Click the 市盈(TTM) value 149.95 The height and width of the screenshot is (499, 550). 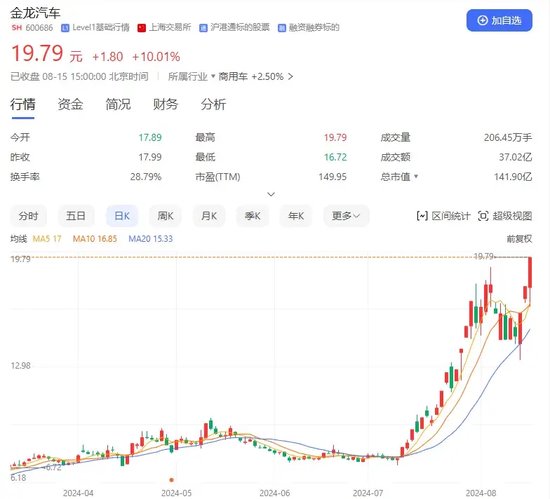333,177
